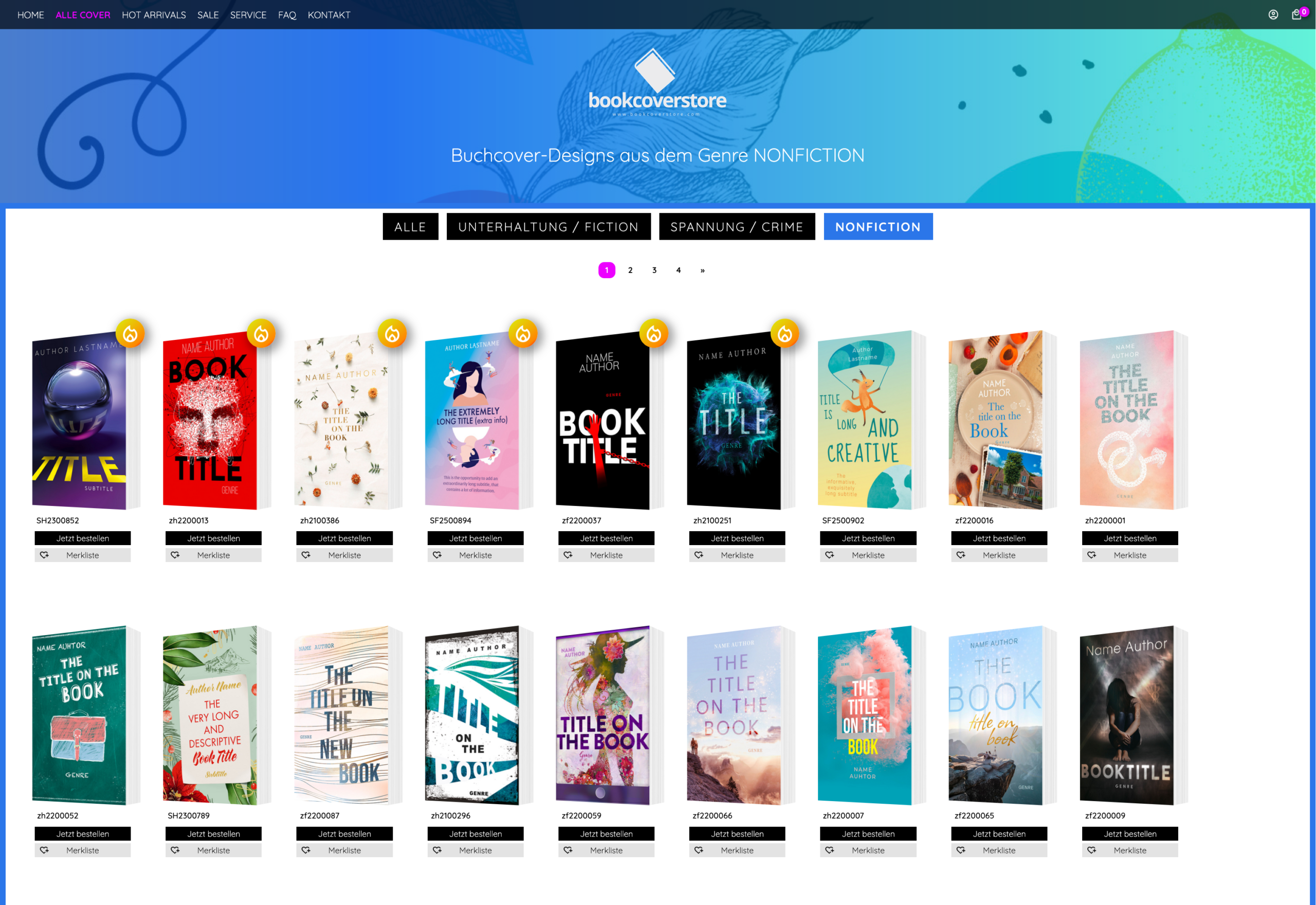1316x905 pixels.
Task: Open the shopping bag cart icon
Action: 1296,15
